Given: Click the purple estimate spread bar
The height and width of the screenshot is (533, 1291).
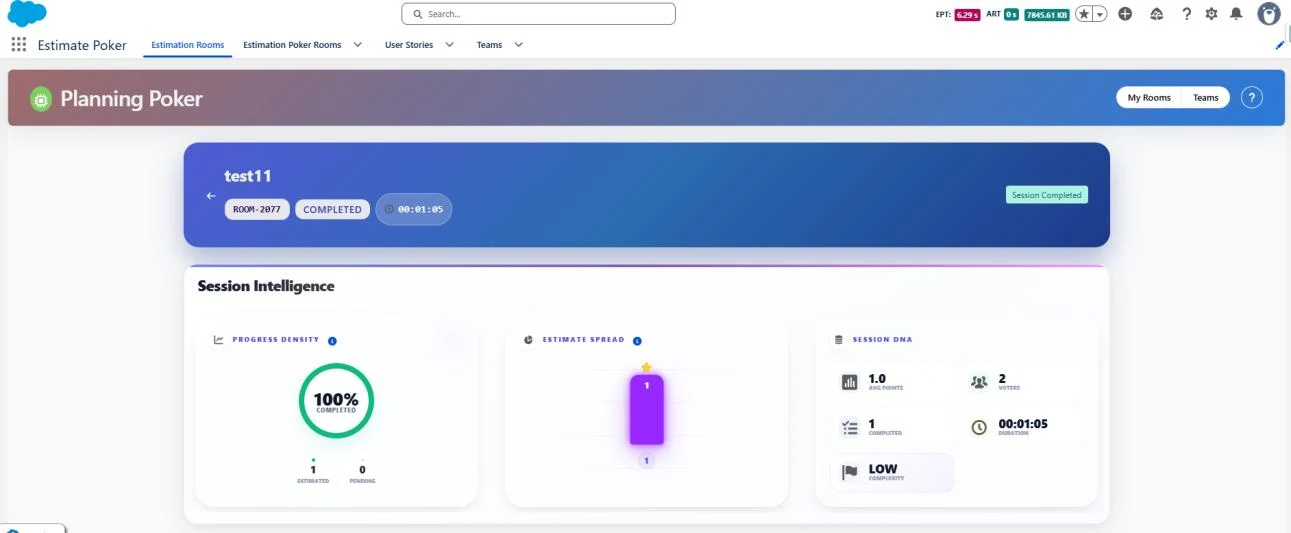Looking at the screenshot, I should tap(647, 410).
